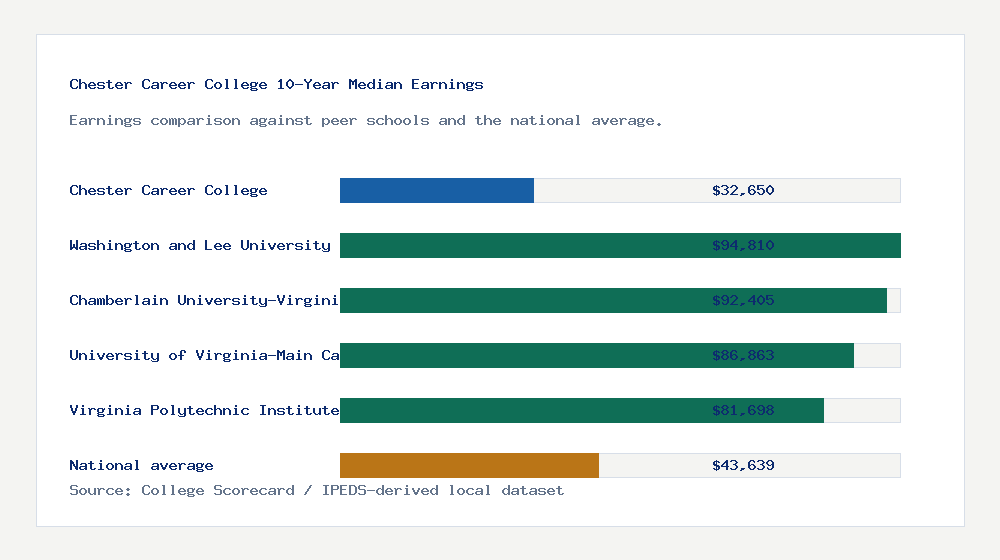The width and height of the screenshot is (1000, 560).
Task: Click the $81,698 earnings value
Action: point(743,410)
